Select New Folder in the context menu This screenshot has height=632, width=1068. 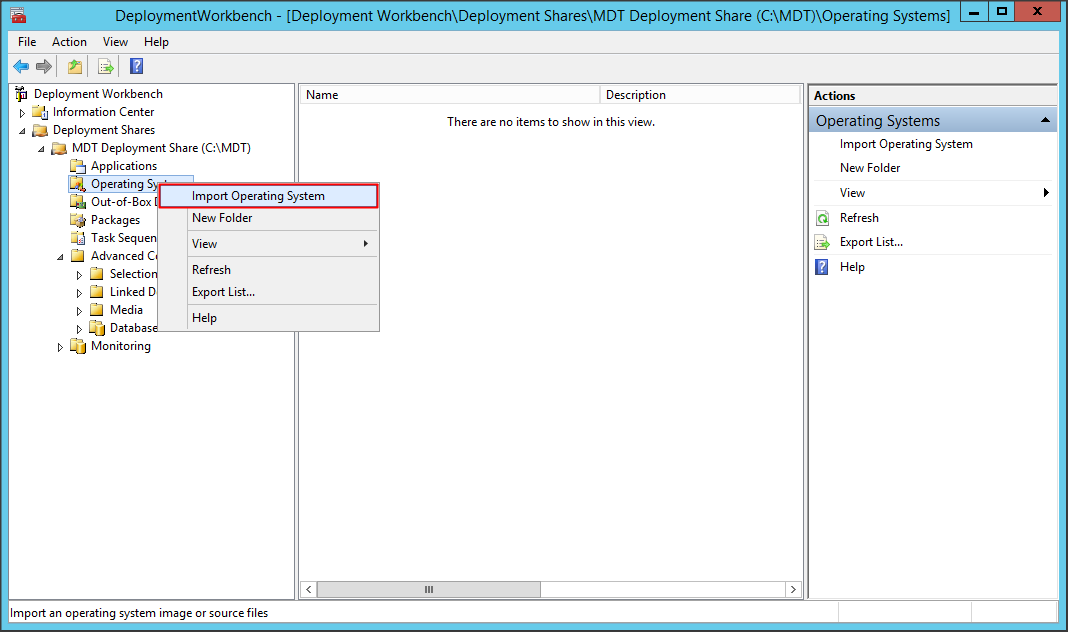[x=222, y=218]
